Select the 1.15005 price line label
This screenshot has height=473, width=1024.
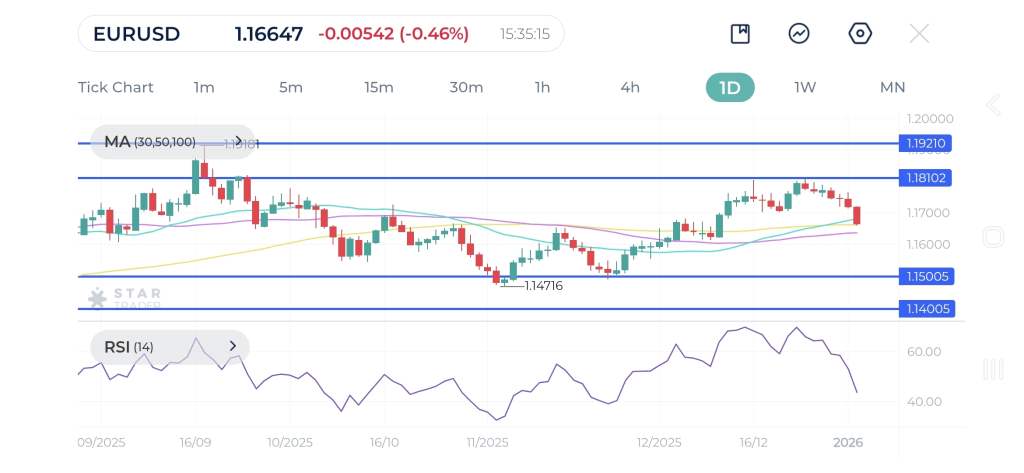pyautogui.click(x=925, y=276)
